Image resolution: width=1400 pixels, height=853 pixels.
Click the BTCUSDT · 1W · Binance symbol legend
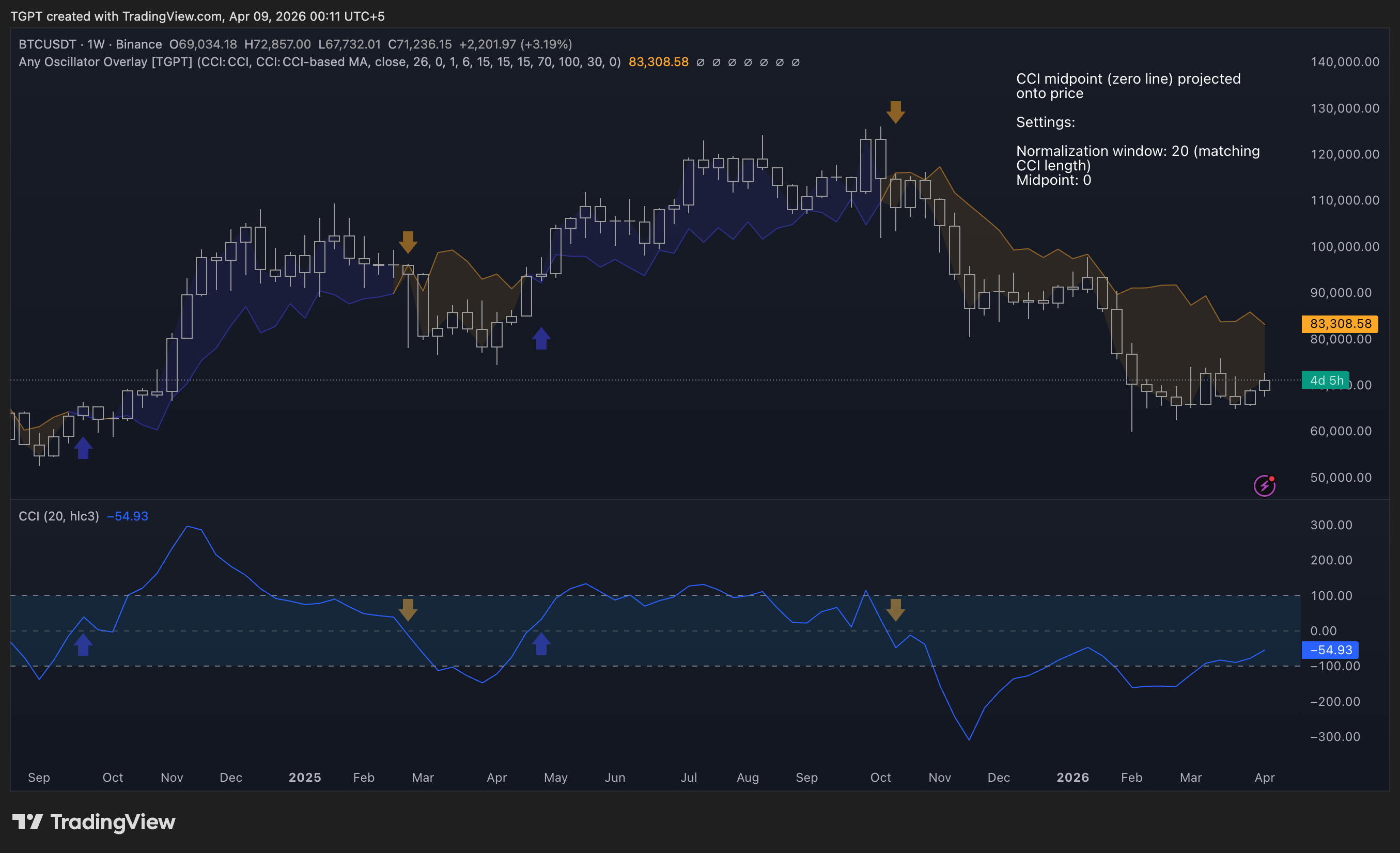90,44
